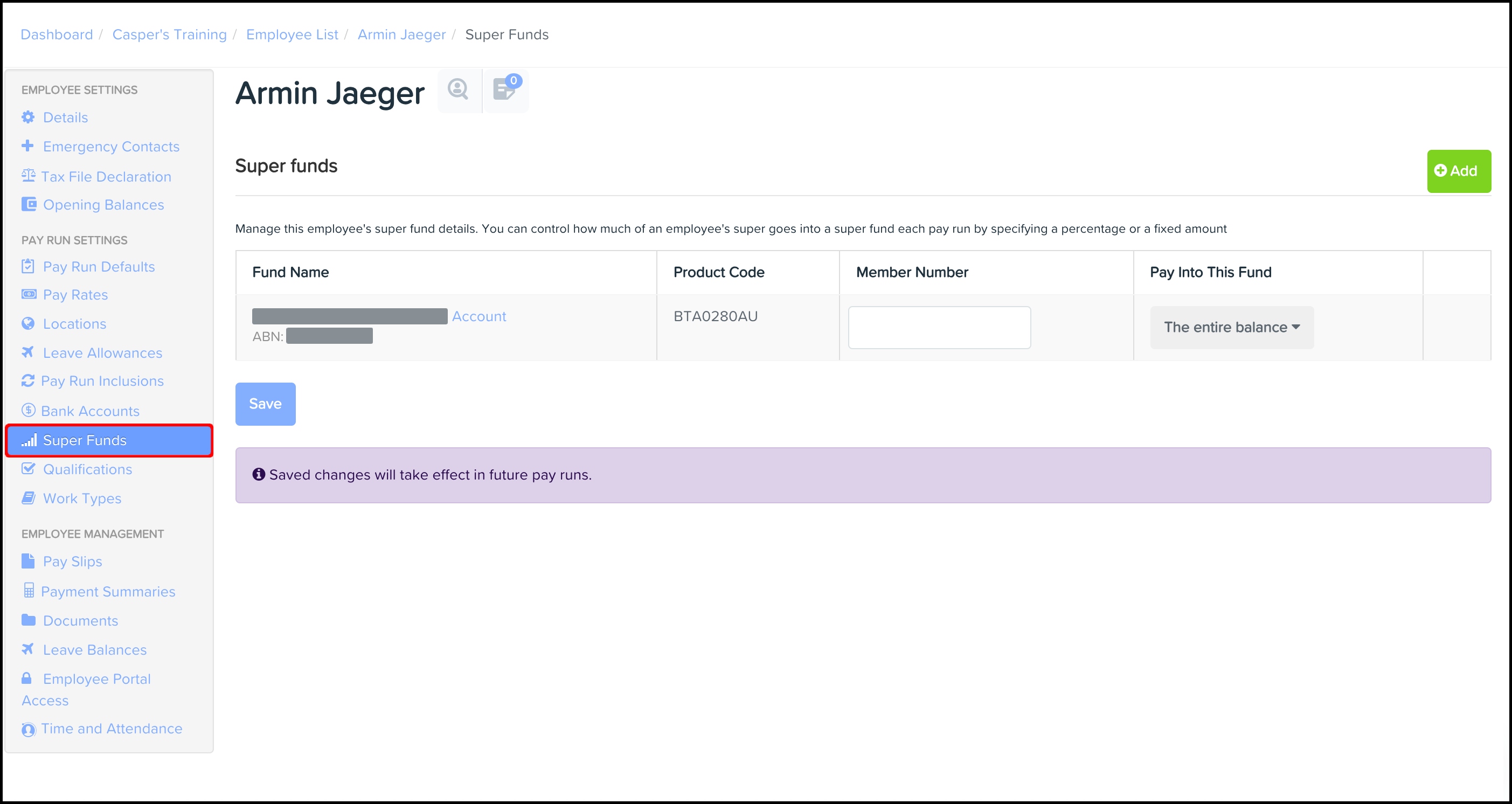Expand the 'The entire balance' dropdown

coord(1231,328)
